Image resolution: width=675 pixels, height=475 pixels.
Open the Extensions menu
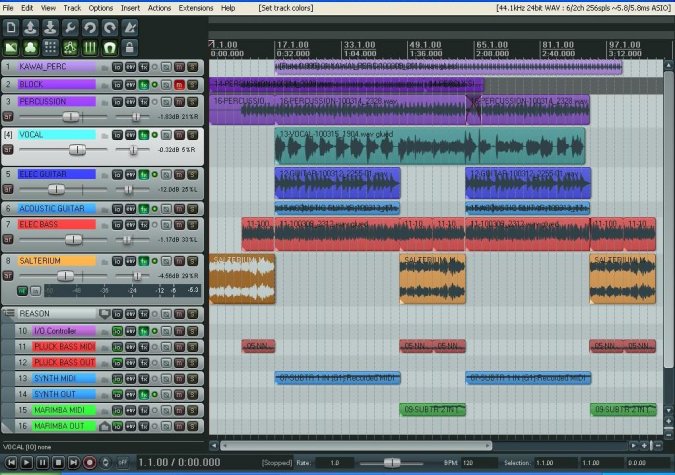point(195,8)
